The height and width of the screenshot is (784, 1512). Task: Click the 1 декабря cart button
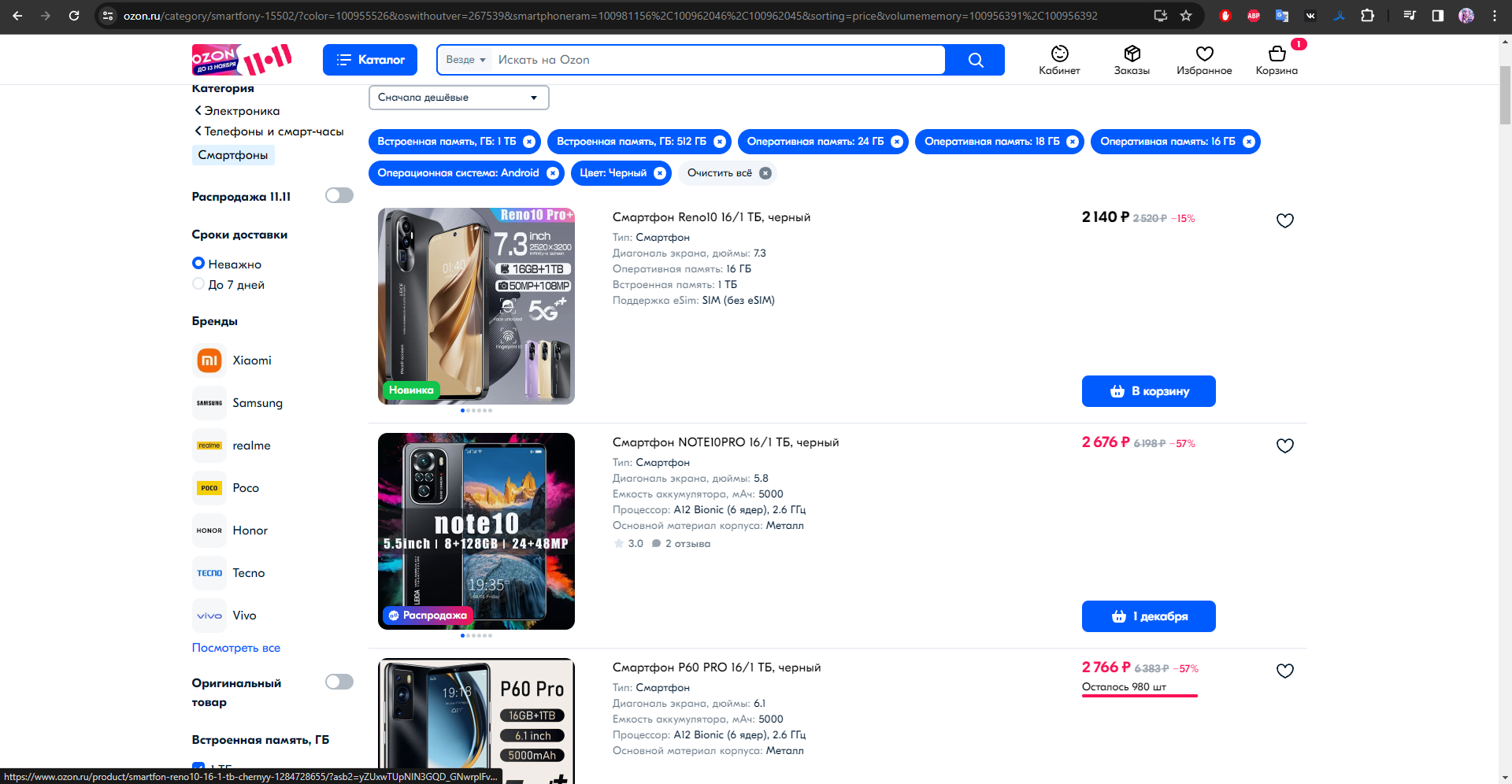click(1149, 616)
